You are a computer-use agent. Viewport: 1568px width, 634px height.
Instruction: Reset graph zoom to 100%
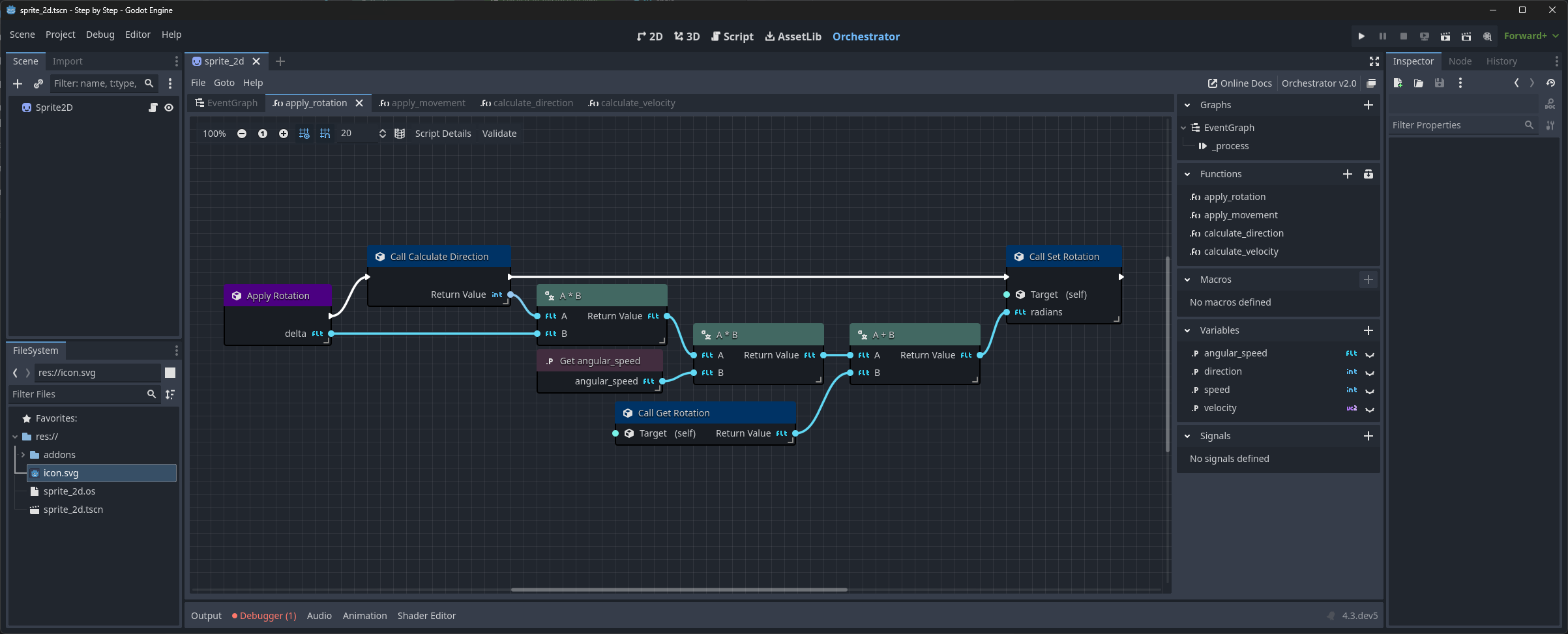(263, 134)
